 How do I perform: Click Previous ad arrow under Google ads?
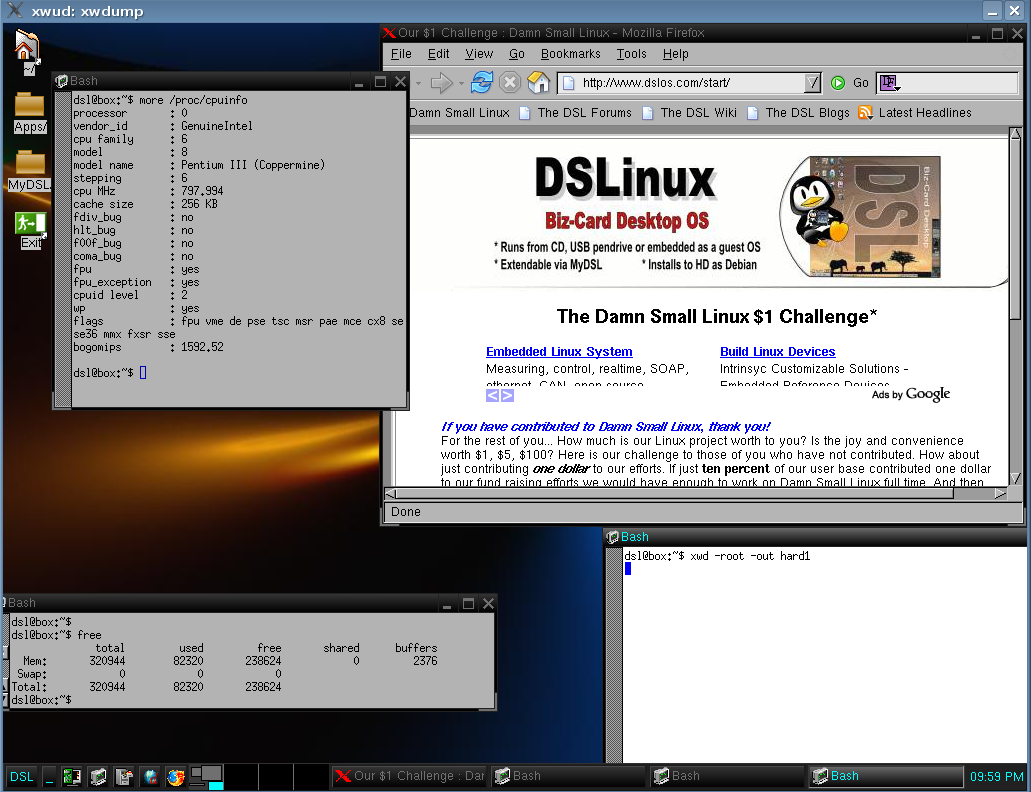[492, 395]
